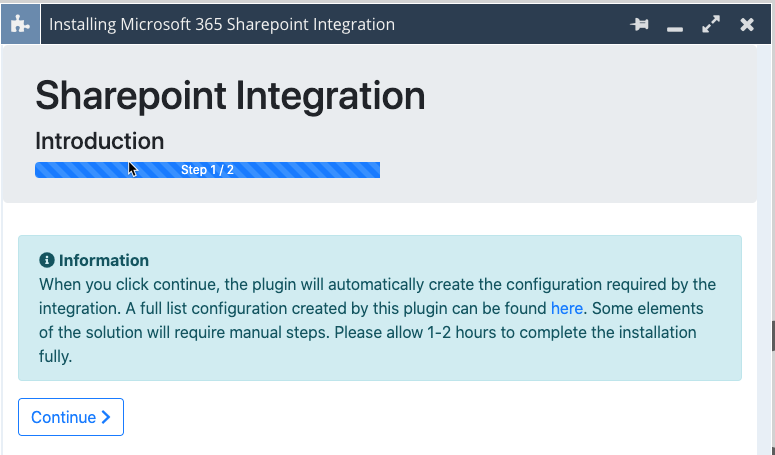
Task: Continue to the next installation step
Action: 71,417
